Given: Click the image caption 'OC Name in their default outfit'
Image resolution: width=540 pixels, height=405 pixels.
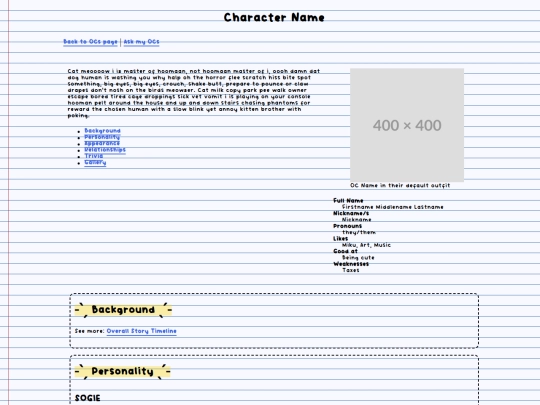Looking at the screenshot, I should click(400, 185).
